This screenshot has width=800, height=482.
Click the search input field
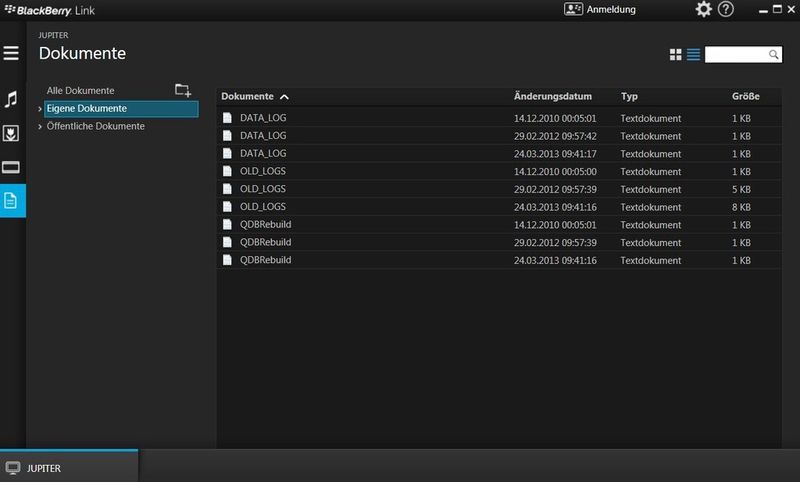coord(736,54)
